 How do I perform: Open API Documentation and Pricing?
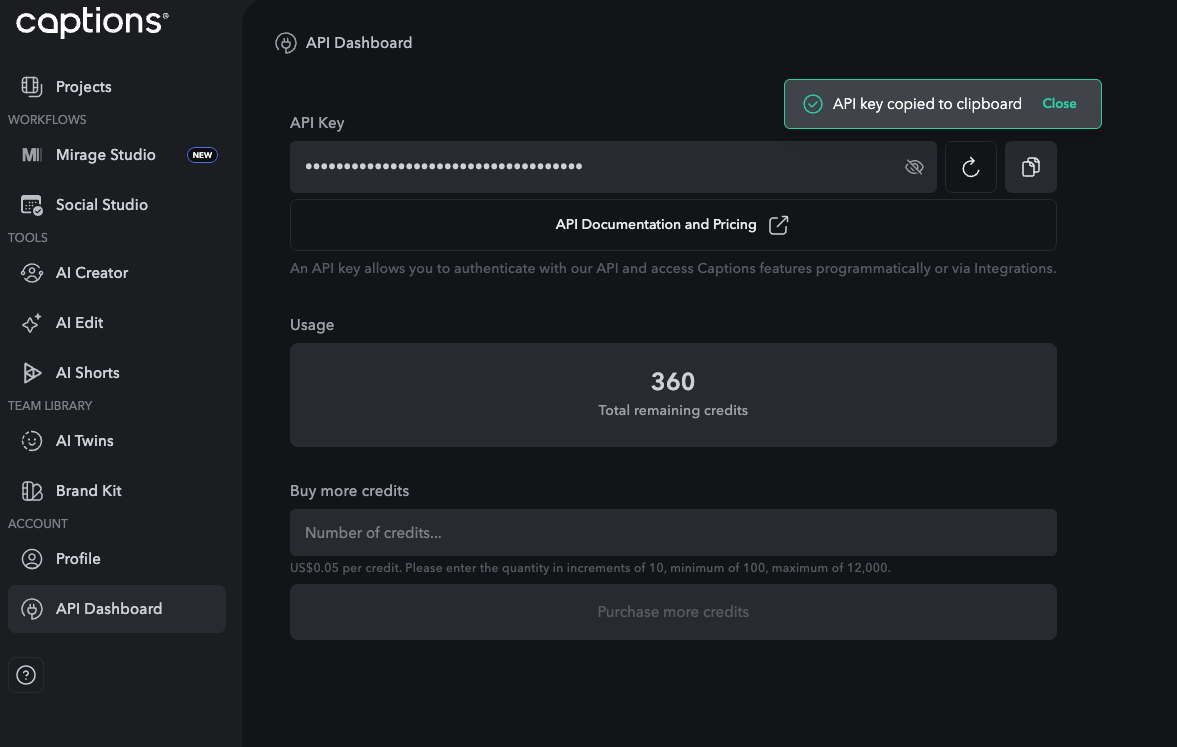pos(673,224)
